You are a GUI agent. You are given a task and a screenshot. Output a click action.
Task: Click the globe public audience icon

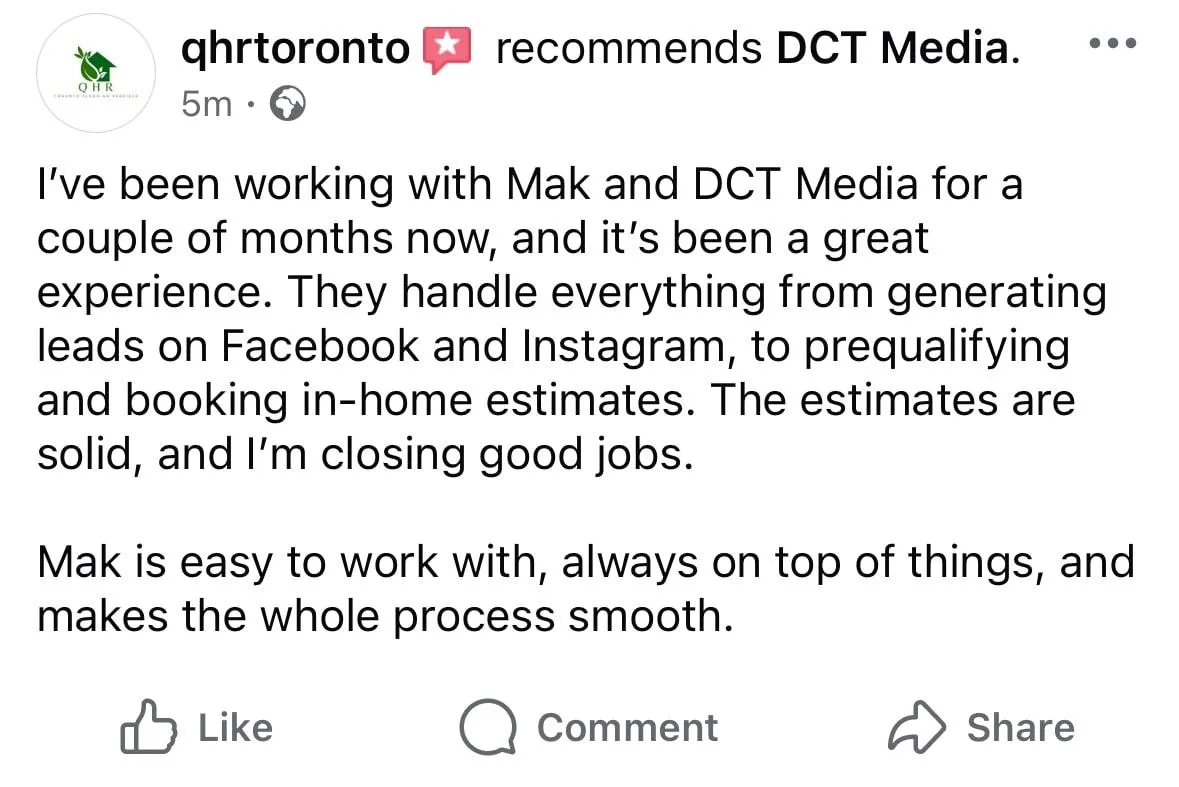[288, 102]
